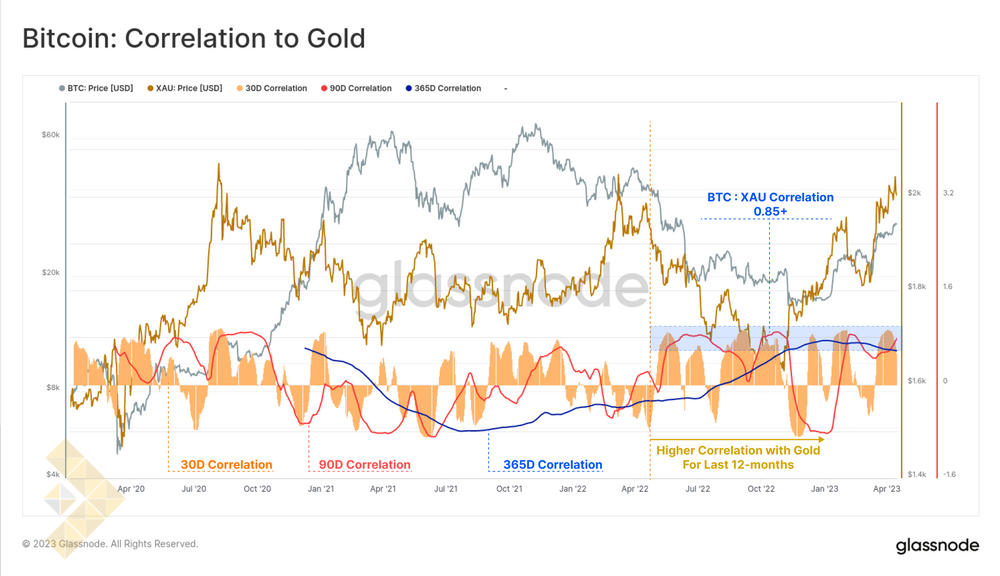Click the "© 2023 Glassnode. All Rights Reserved." text
This screenshot has width=1000, height=576.
(110, 544)
